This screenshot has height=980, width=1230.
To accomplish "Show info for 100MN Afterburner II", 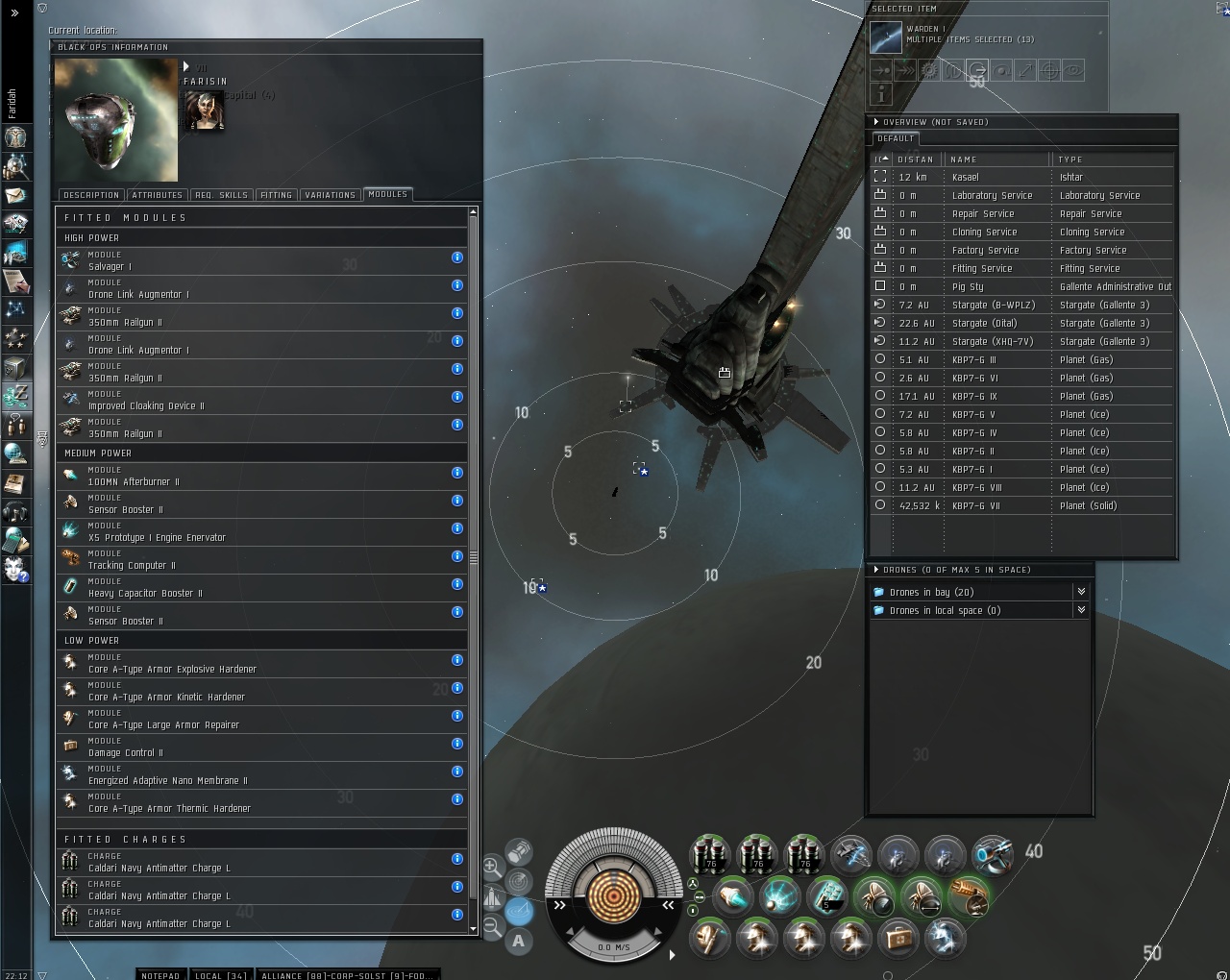I will click(457, 473).
